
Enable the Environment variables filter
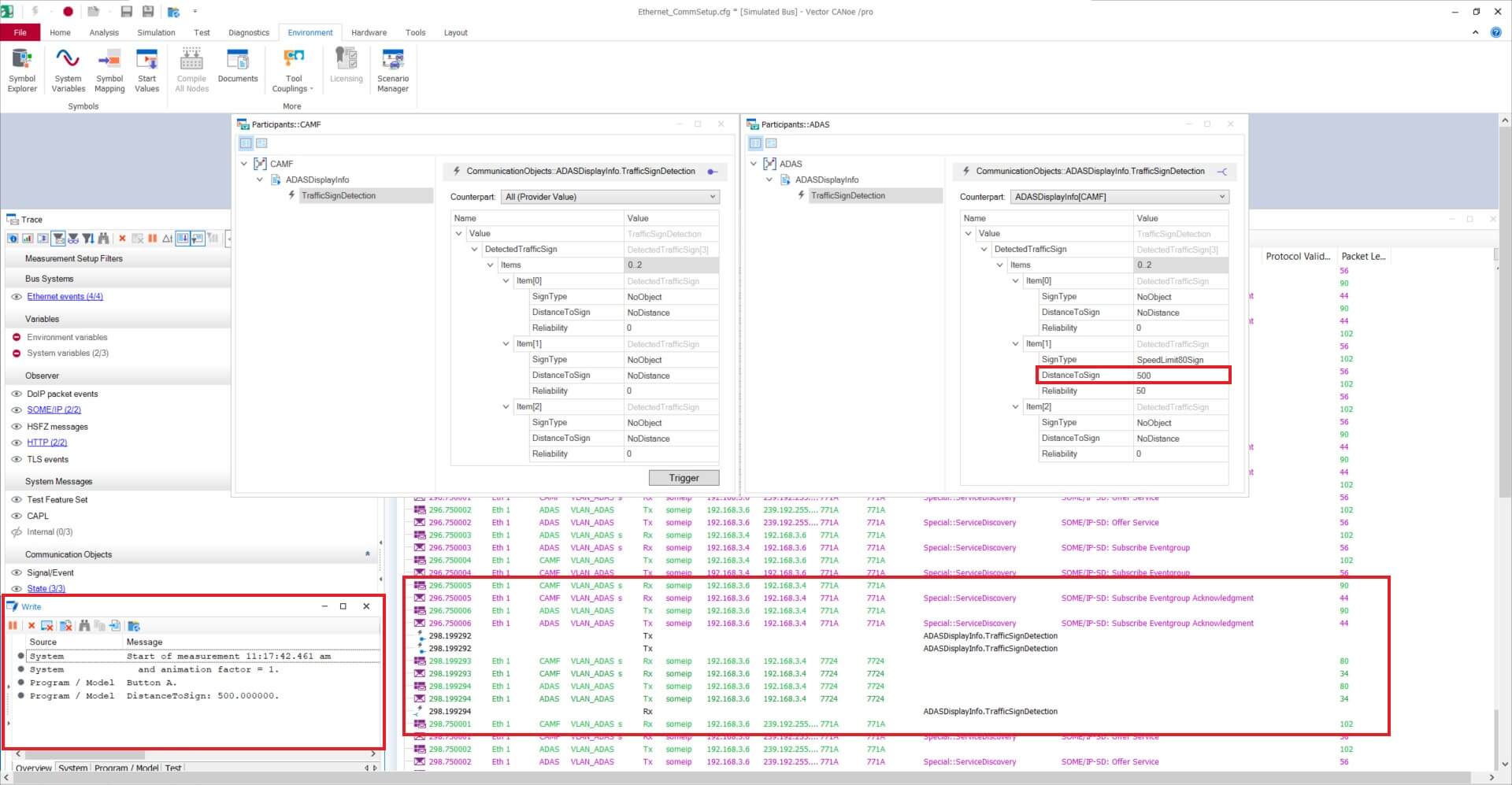point(17,337)
